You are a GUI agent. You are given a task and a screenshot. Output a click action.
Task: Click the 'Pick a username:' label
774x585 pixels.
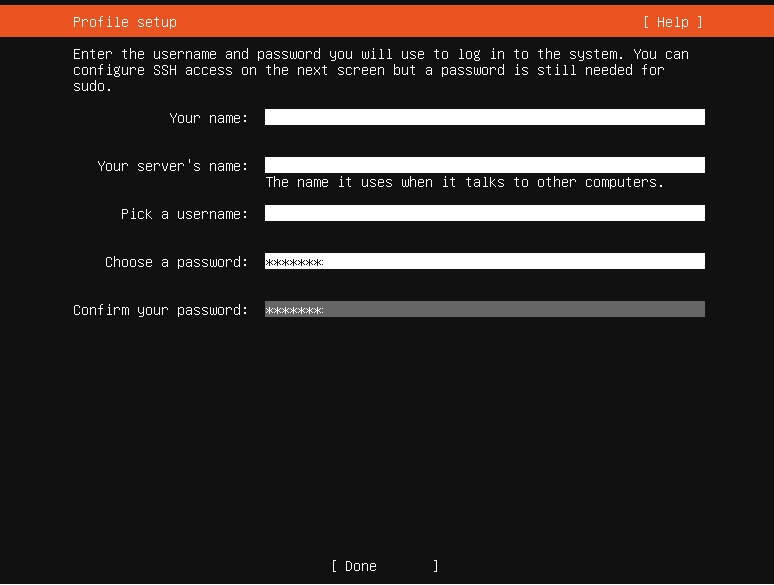click(185, 214)
